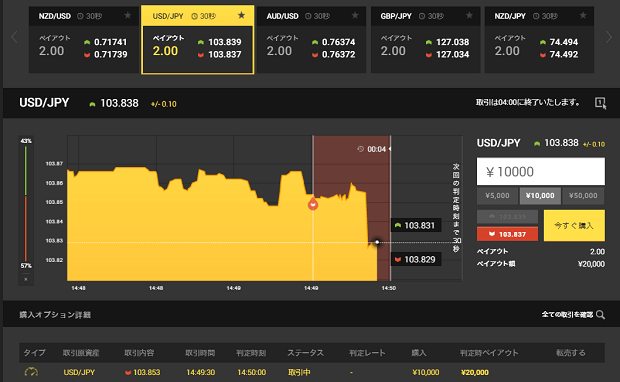620x382 pixels.
Task: Search all trades magnifier icon
Action: pos(600,315)
